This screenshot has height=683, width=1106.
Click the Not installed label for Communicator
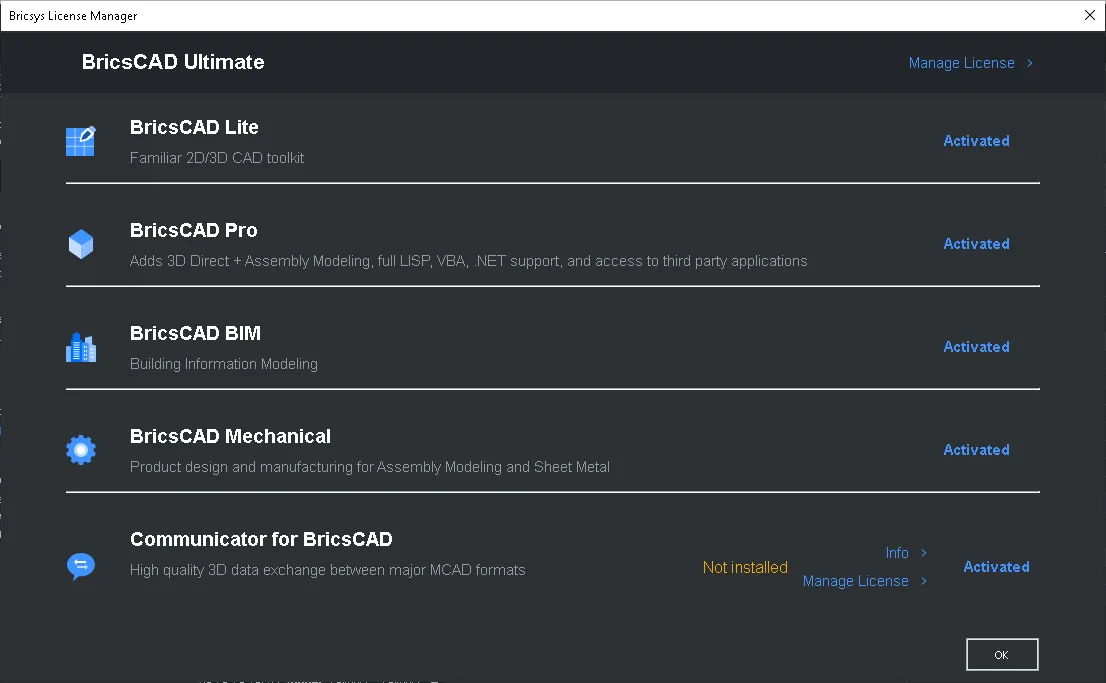tap(745, 567)
